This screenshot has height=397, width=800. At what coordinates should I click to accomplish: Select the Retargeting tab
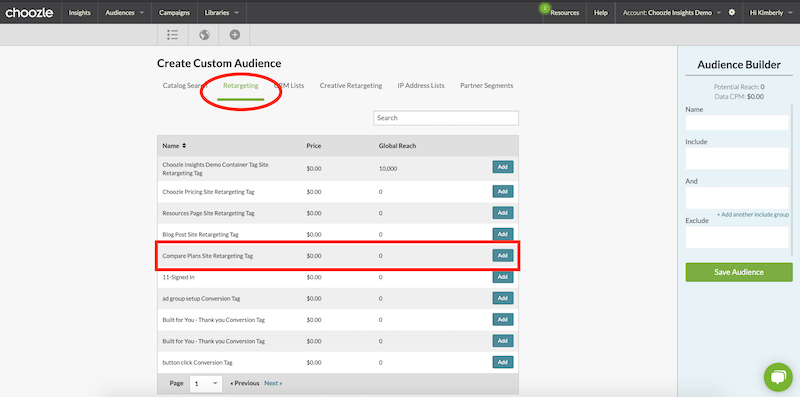point(241,86)
